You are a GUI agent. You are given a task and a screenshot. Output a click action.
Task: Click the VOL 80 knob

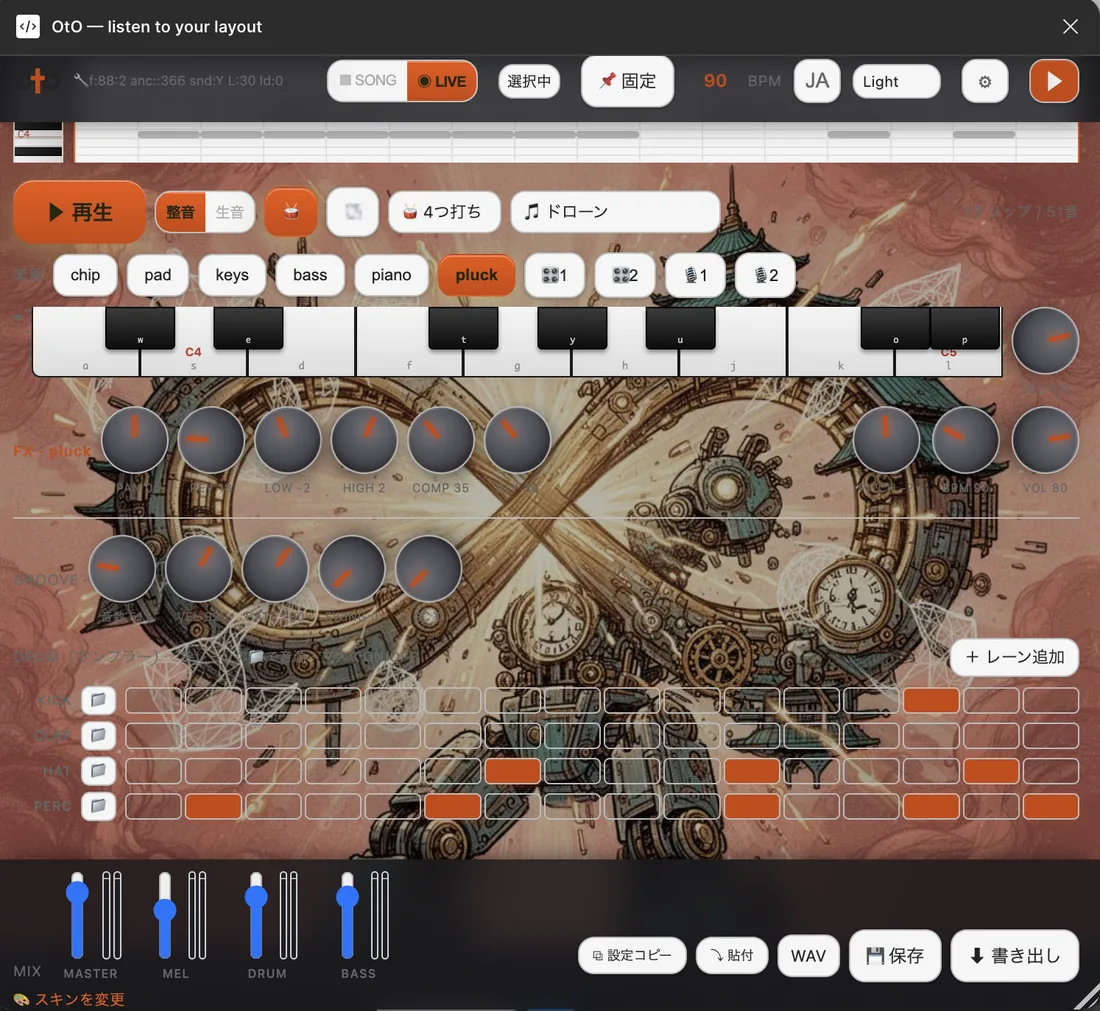click(1045, 440)
